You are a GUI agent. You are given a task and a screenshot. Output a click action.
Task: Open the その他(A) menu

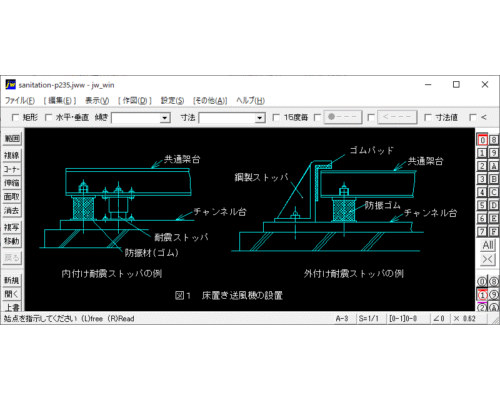[210, 100]
